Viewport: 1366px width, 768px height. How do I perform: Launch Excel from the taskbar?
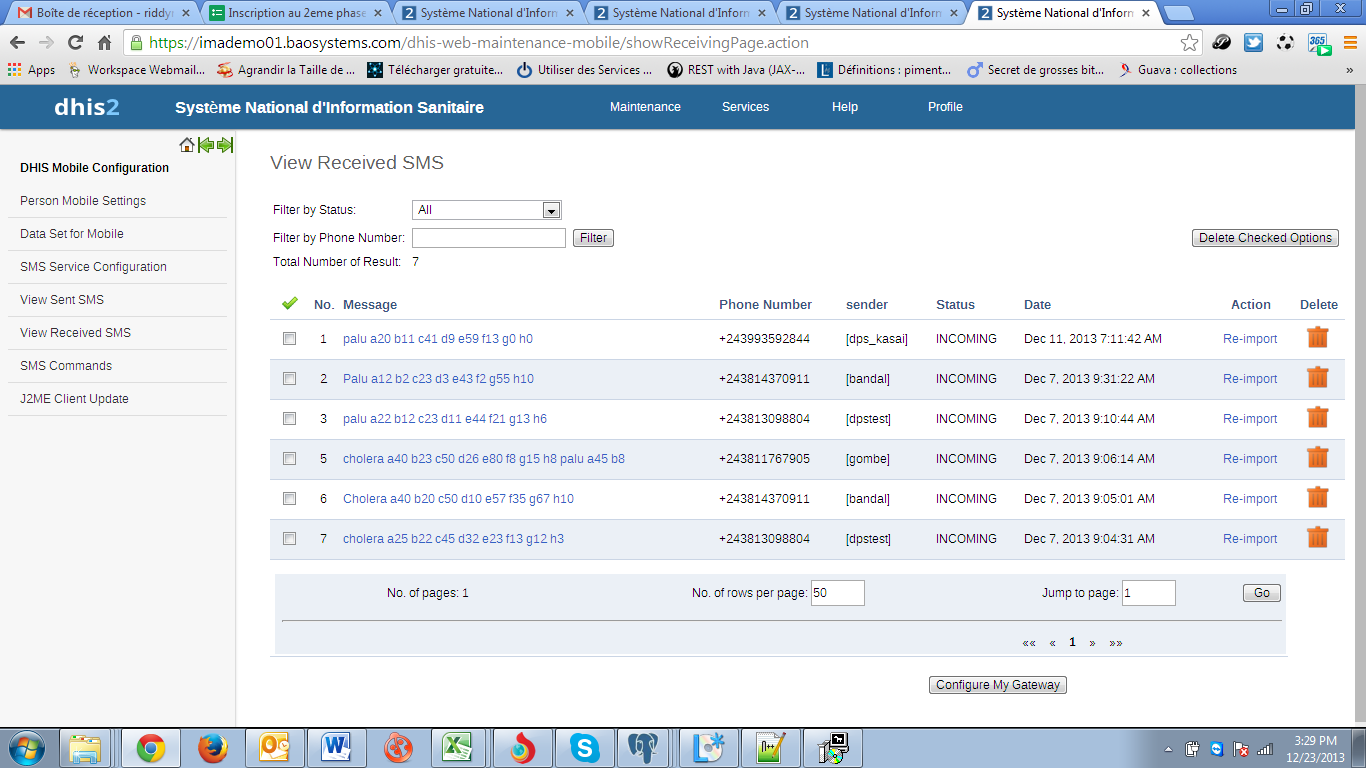click(457, 748)
